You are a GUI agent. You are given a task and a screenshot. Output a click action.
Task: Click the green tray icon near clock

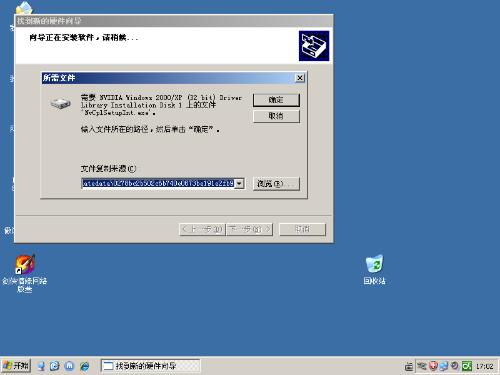[467, 366]
